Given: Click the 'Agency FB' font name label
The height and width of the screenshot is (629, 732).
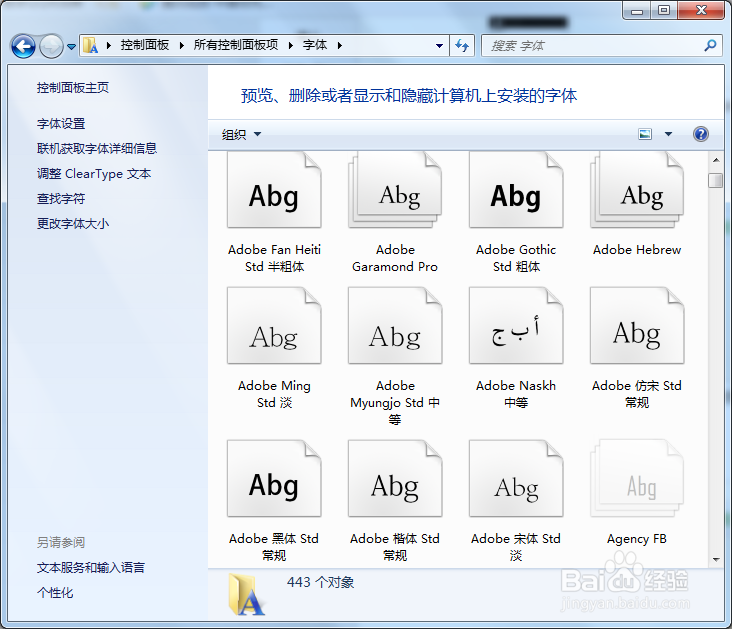Looking at the screenshot, I should coord(636,539).
